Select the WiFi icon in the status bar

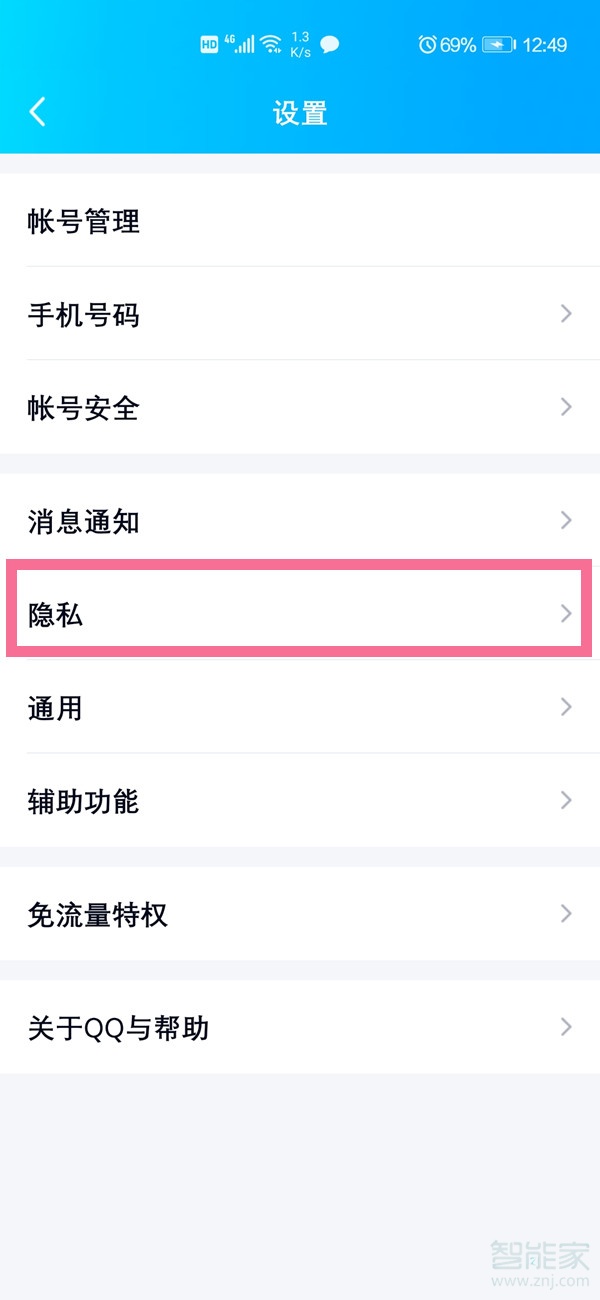(271, 44)
